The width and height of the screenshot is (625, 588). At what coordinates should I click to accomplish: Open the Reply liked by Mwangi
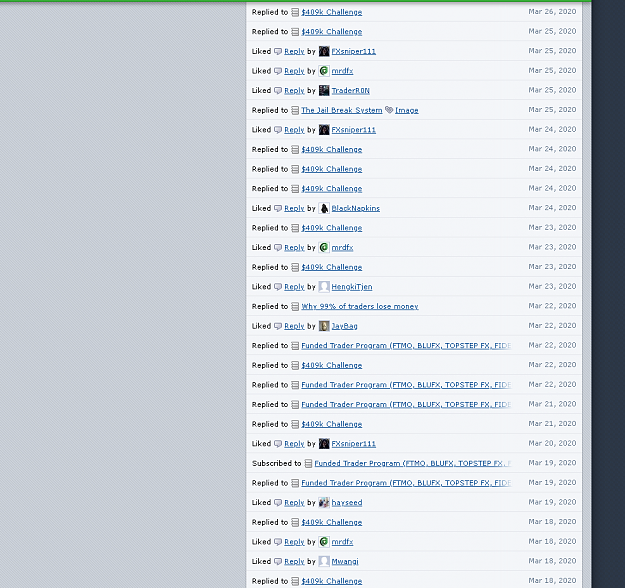[x=294, y=561]
